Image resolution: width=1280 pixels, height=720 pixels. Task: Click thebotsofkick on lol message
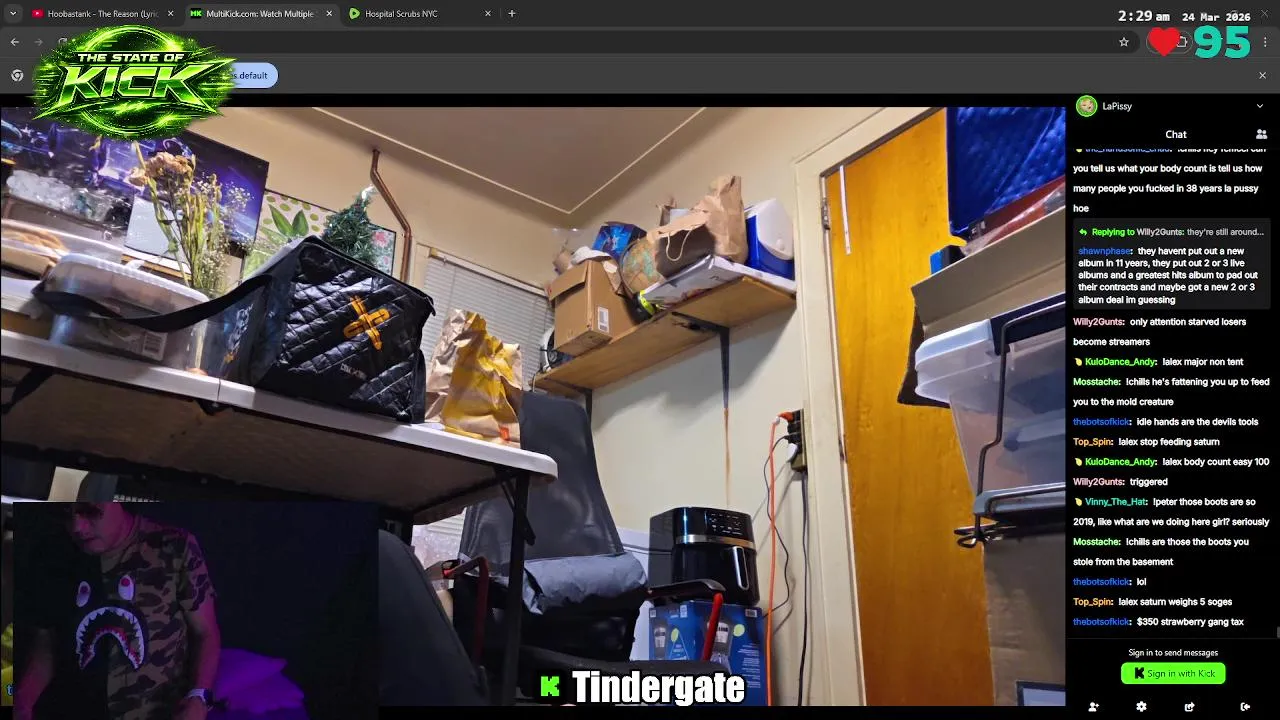tap(1101, 582)
